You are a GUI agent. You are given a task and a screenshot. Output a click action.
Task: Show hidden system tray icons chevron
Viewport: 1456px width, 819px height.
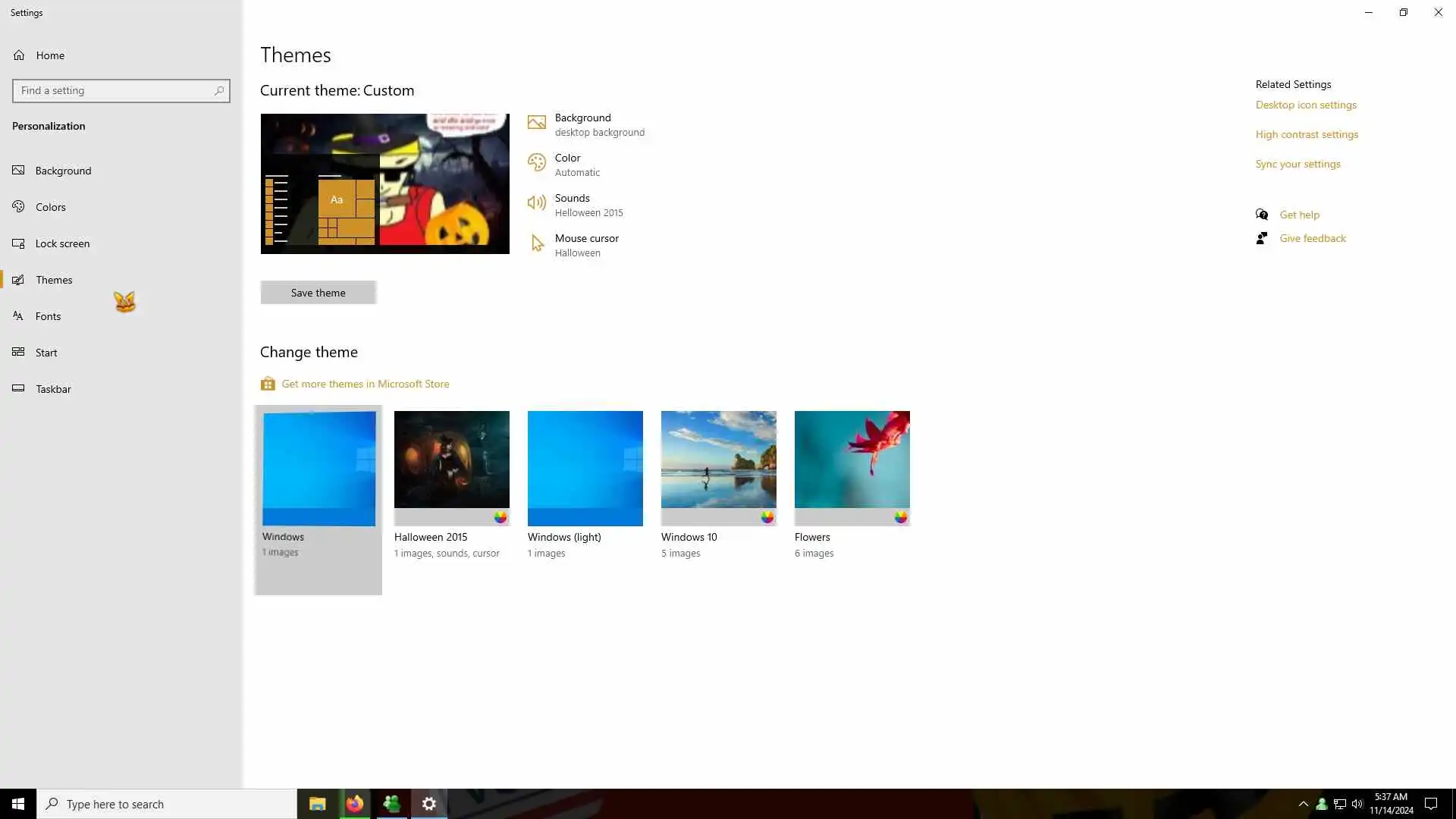tap(1303, 804)
